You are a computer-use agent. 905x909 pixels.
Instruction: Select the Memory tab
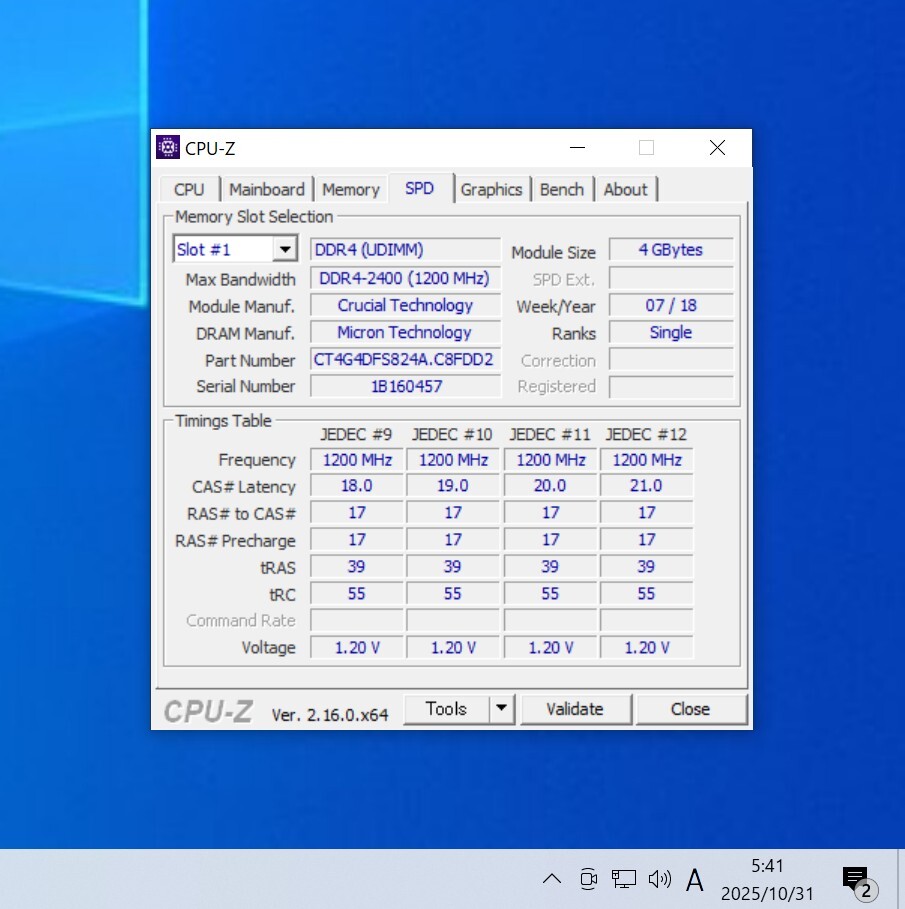[350, 190]
